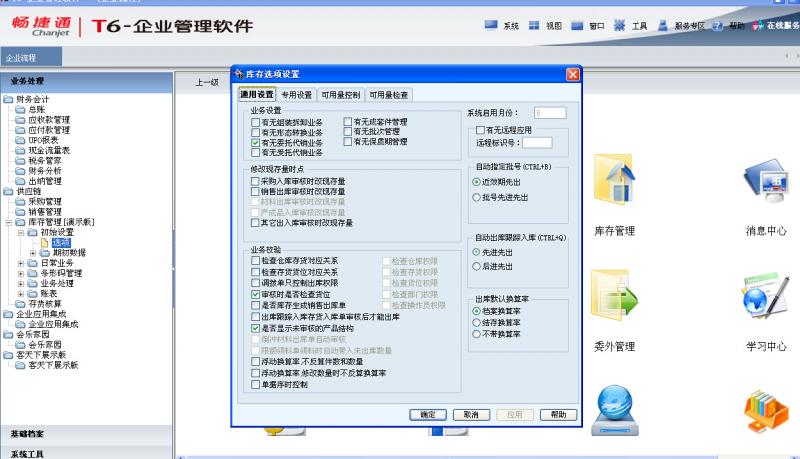Switch to 可用量检查 tab

coord(388,95)
